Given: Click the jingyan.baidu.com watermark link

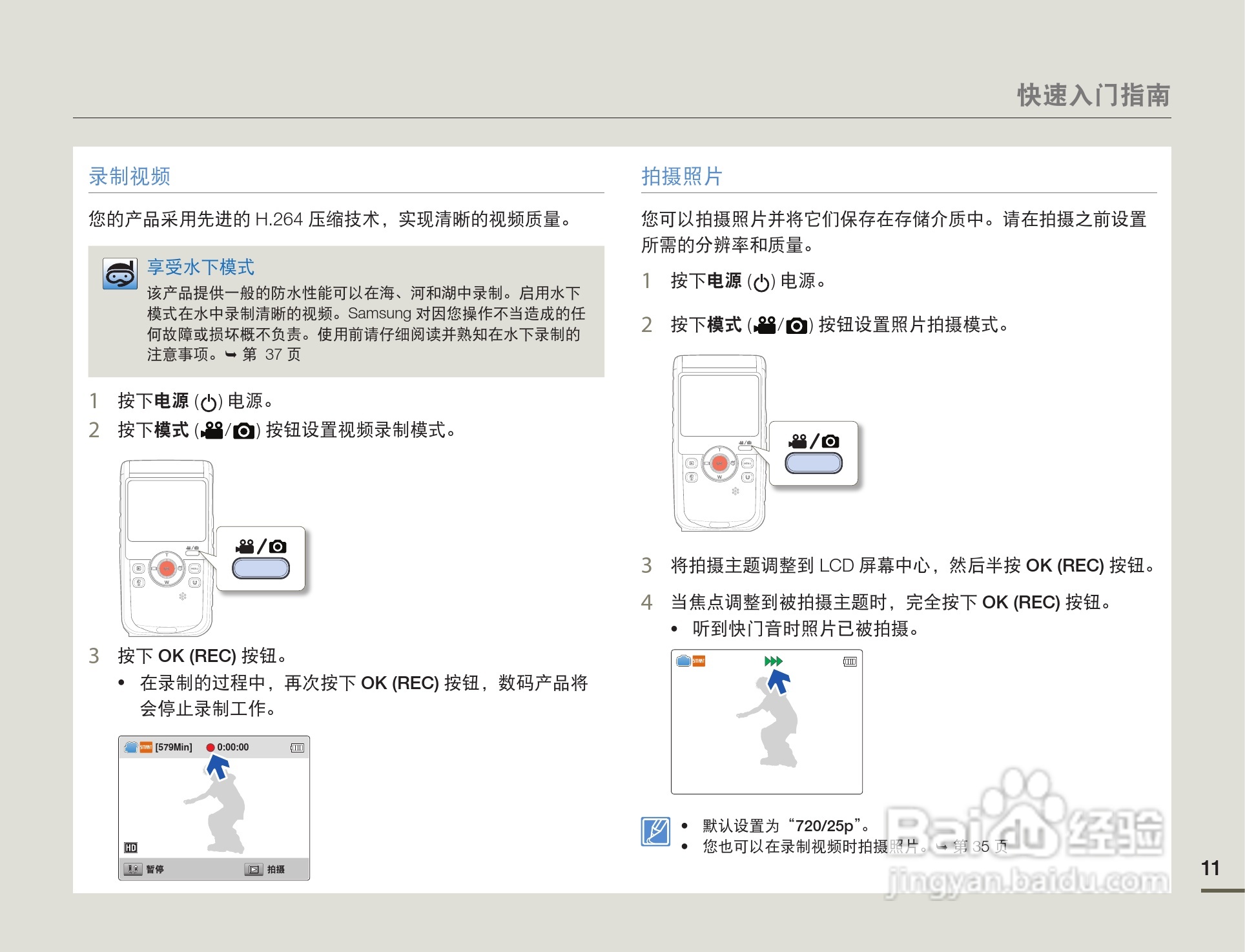Looking at the screenshot, I should pyautogui.click(x=1027, y=882).
